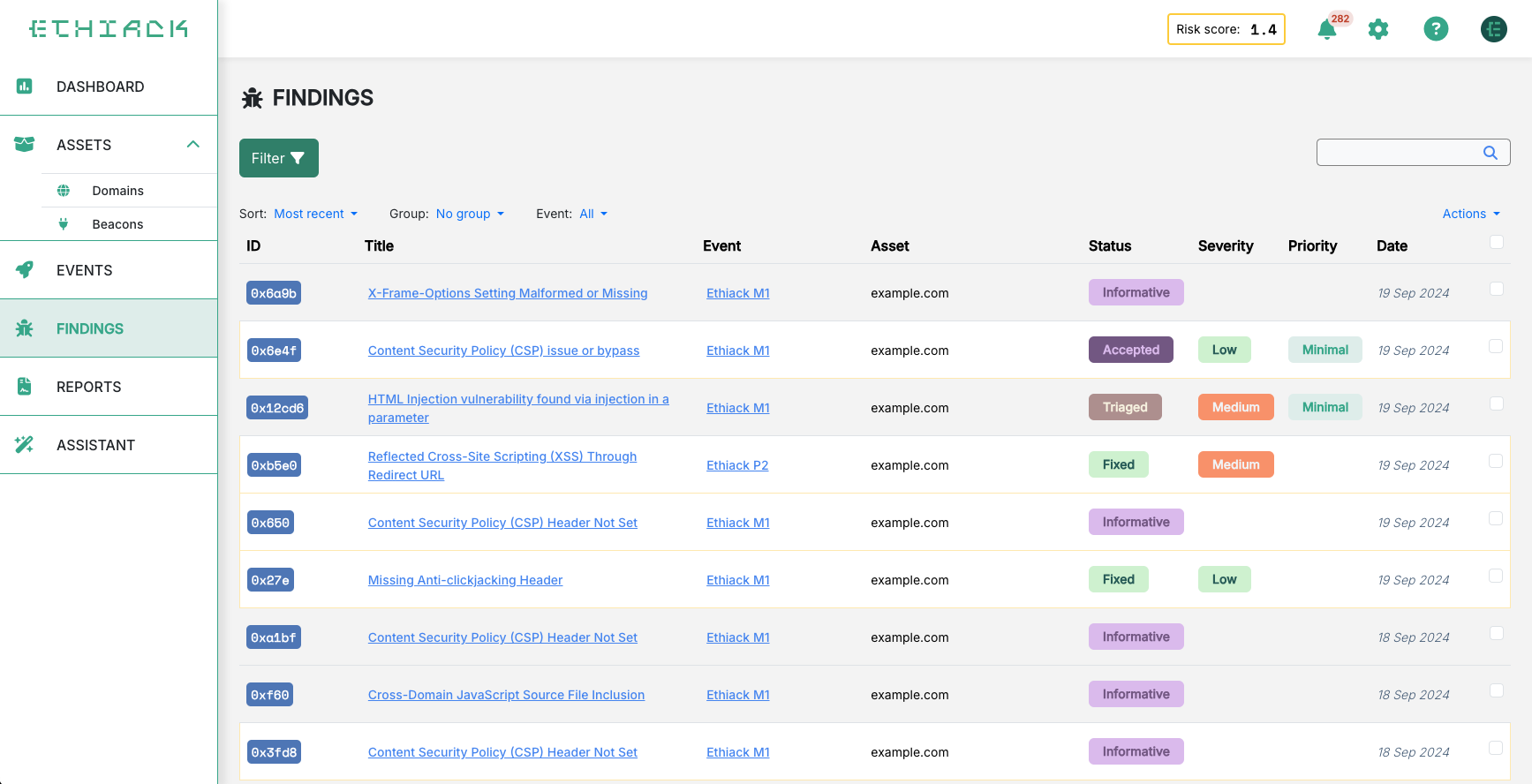
Task: Click the Beacons plug icon
Action: click(64, 224)
